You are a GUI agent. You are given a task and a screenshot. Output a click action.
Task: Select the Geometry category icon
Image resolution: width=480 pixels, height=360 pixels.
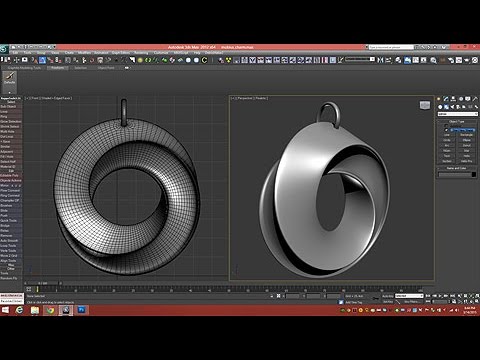pyautogui.click(x=440, y=107)
